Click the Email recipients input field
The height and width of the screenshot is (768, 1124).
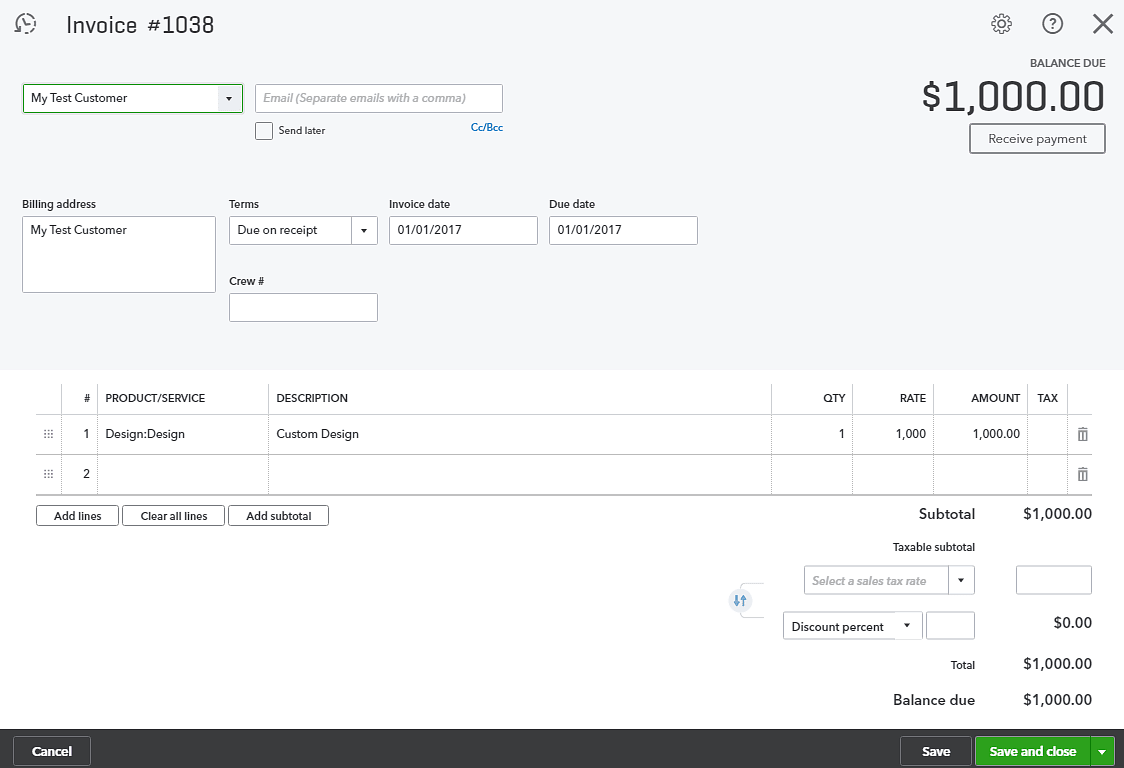click(x=378, y=98)
